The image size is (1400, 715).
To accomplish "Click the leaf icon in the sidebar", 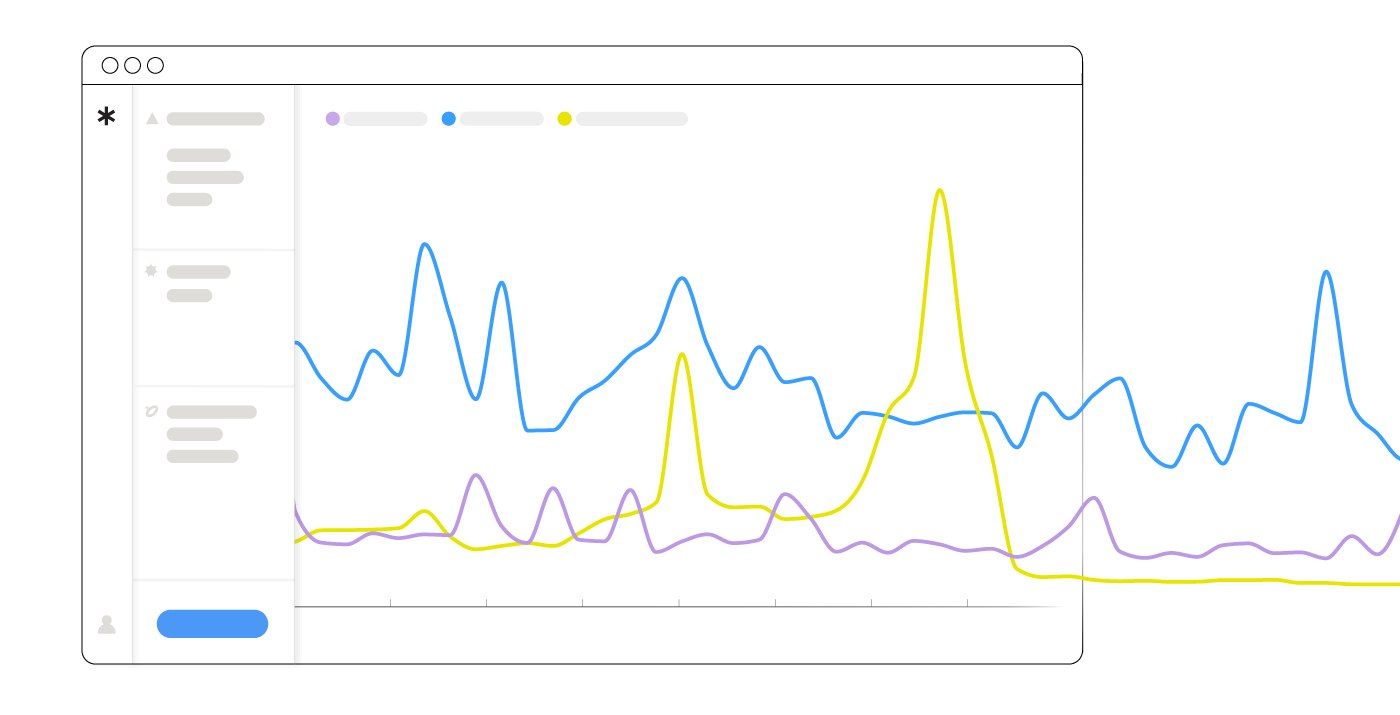I will 152,411.
